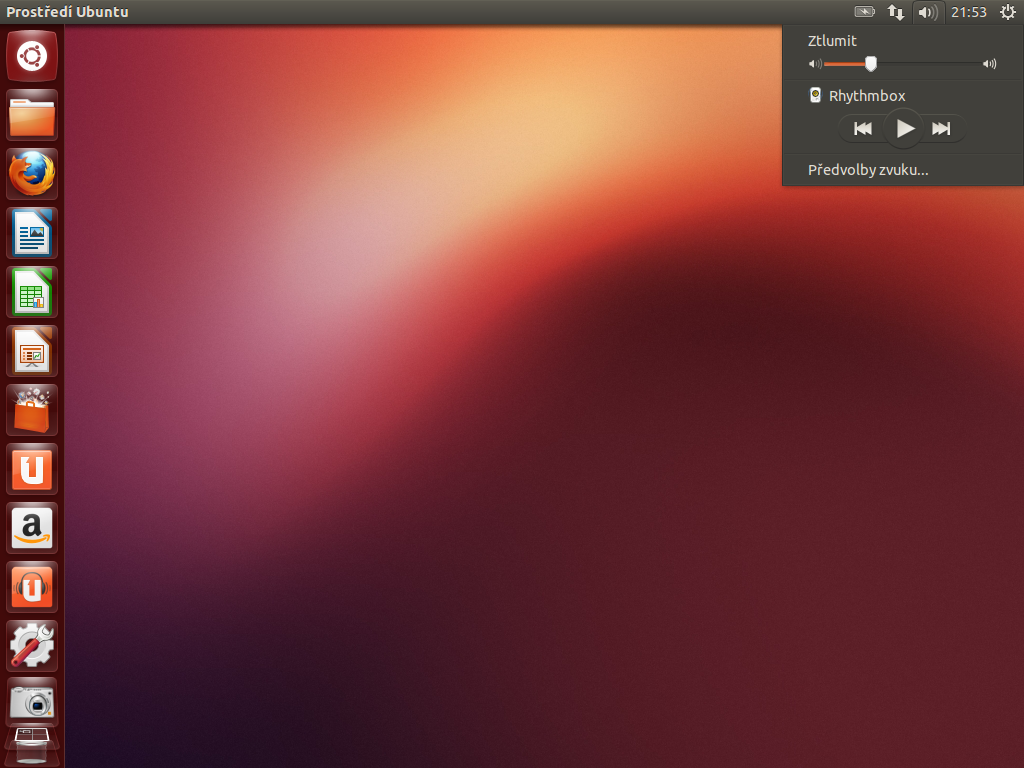Launch Firefox web browser
Screen dimensions: 1024x768
pos(32,174)
